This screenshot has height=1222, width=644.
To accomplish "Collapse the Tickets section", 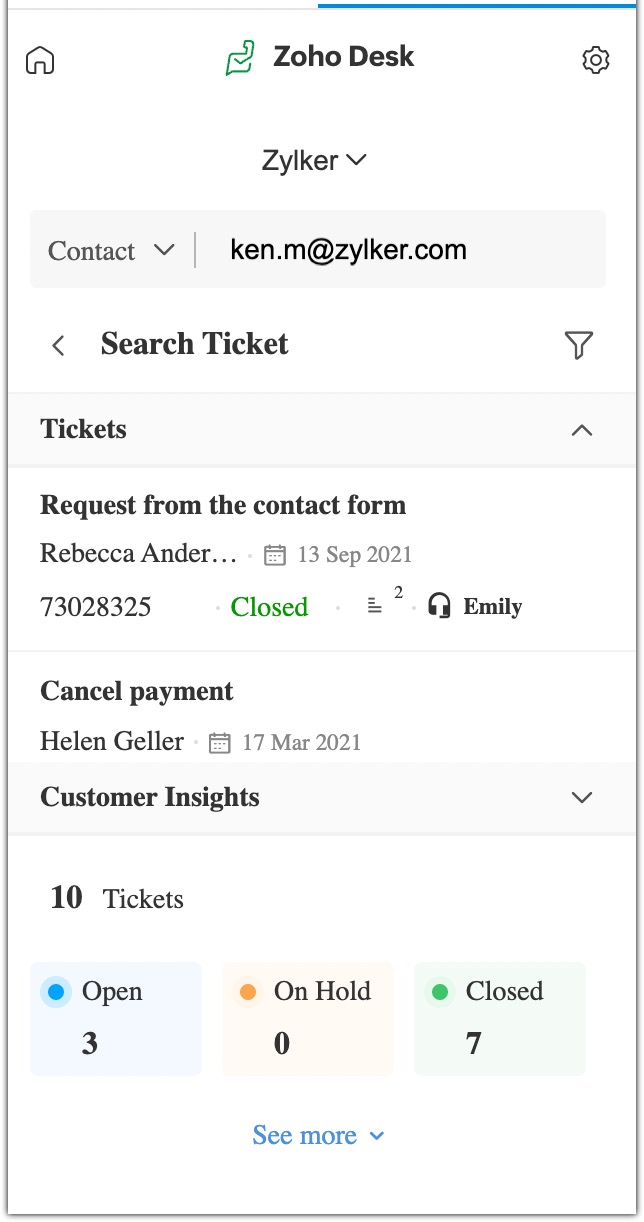I will click(581, 430).
